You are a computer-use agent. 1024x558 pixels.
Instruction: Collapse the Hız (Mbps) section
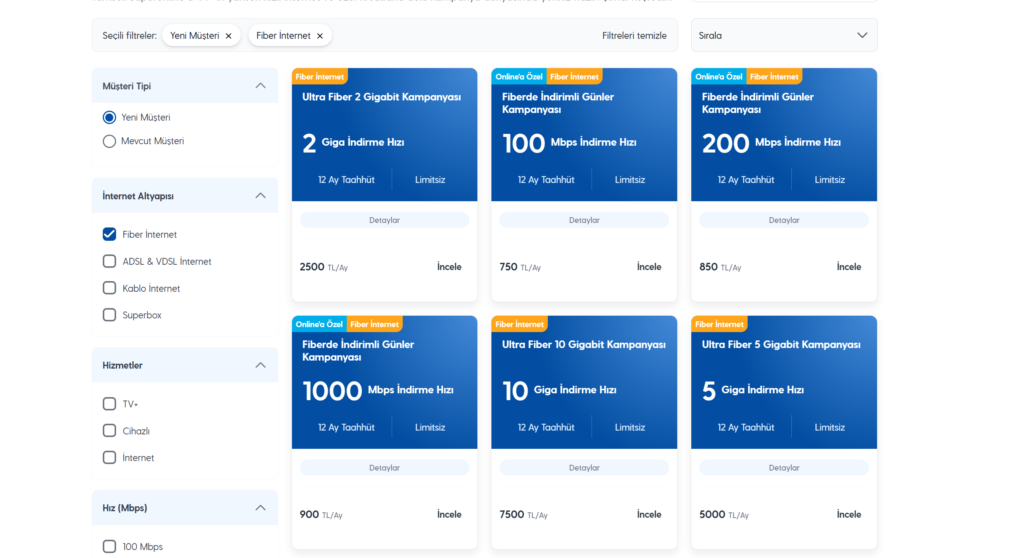coord(260,508)
